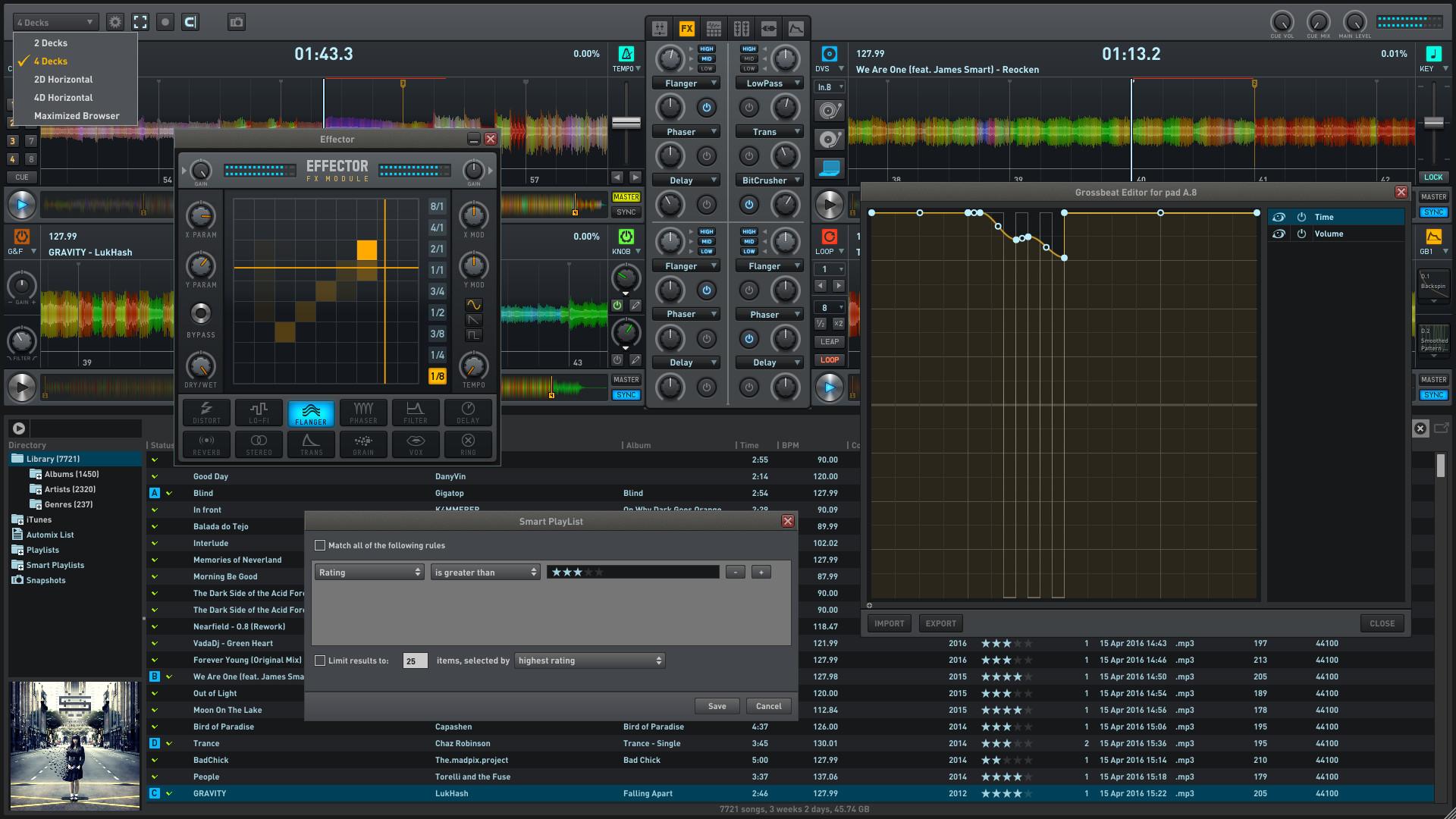Expand the LowPass effect selector dropdown
The height and width of the screenshot is (819, 1456).
click(771, 83)
